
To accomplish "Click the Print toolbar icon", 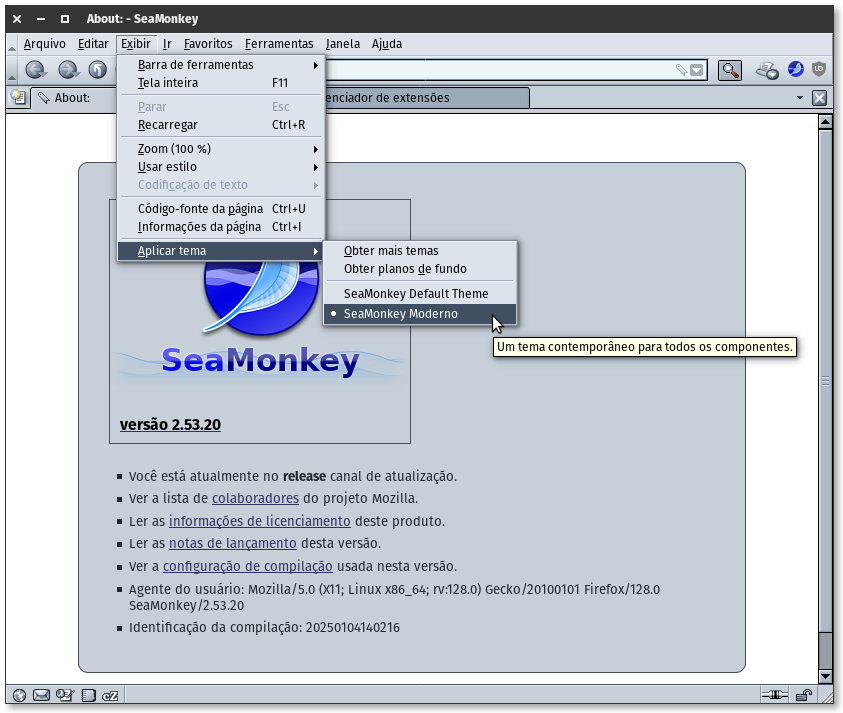I will (767, 70).
